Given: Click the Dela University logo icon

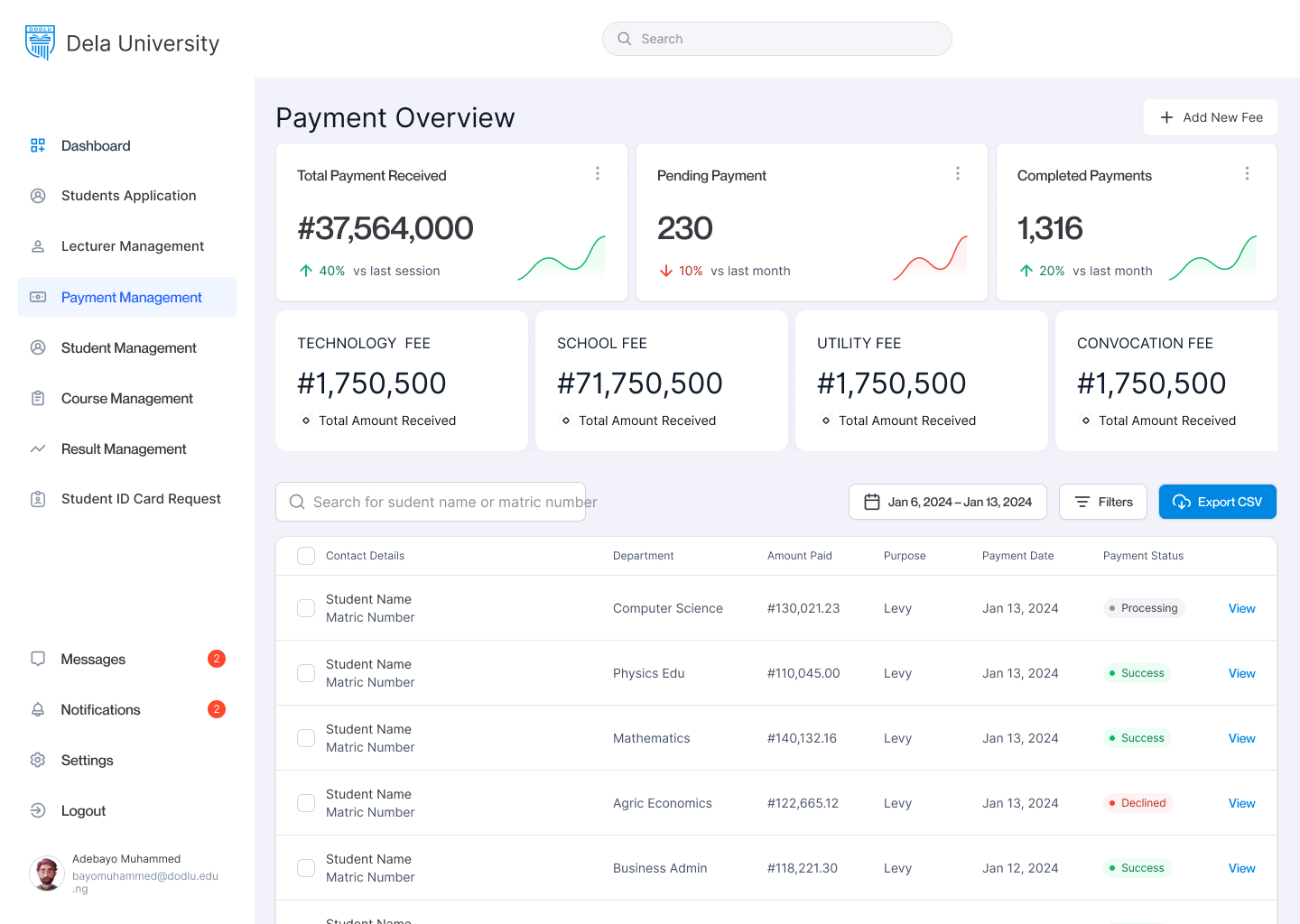Looking at the screenshot, I should [40, 42].
